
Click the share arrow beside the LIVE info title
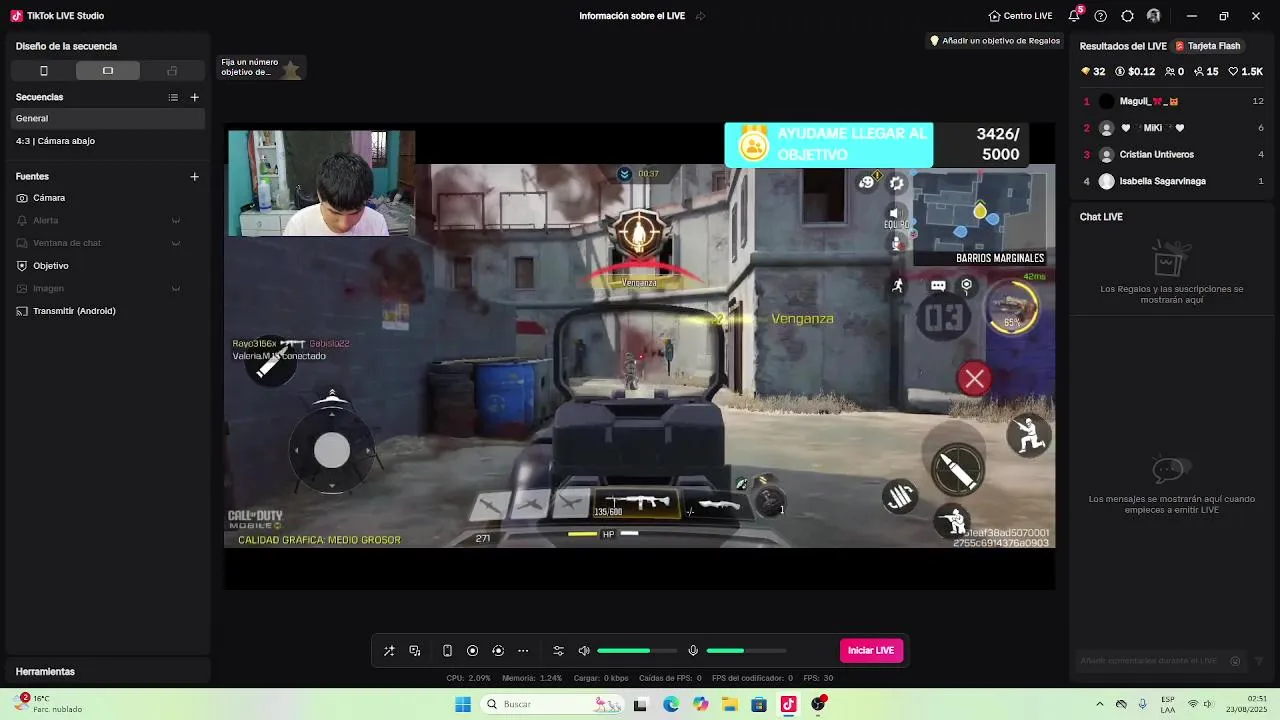tap(701, 16)
